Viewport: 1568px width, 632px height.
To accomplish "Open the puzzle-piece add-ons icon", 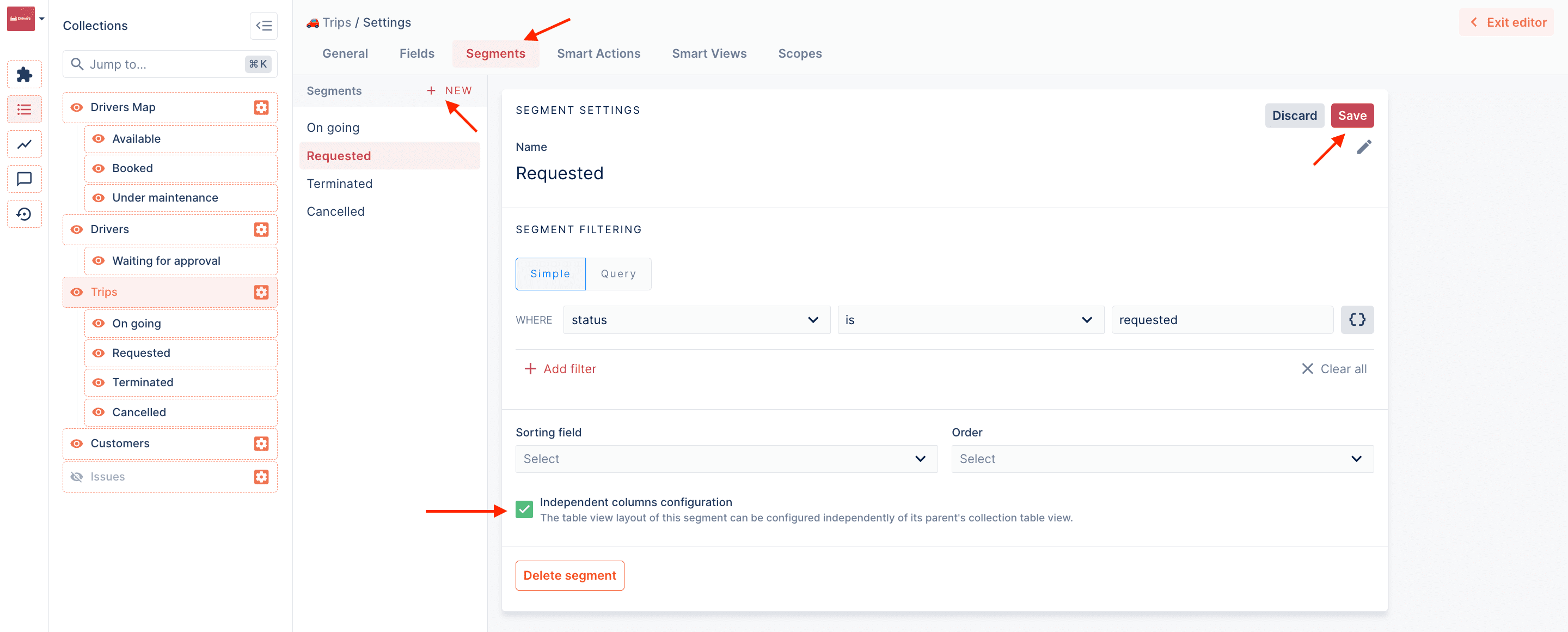I will [x=24, y=74].
